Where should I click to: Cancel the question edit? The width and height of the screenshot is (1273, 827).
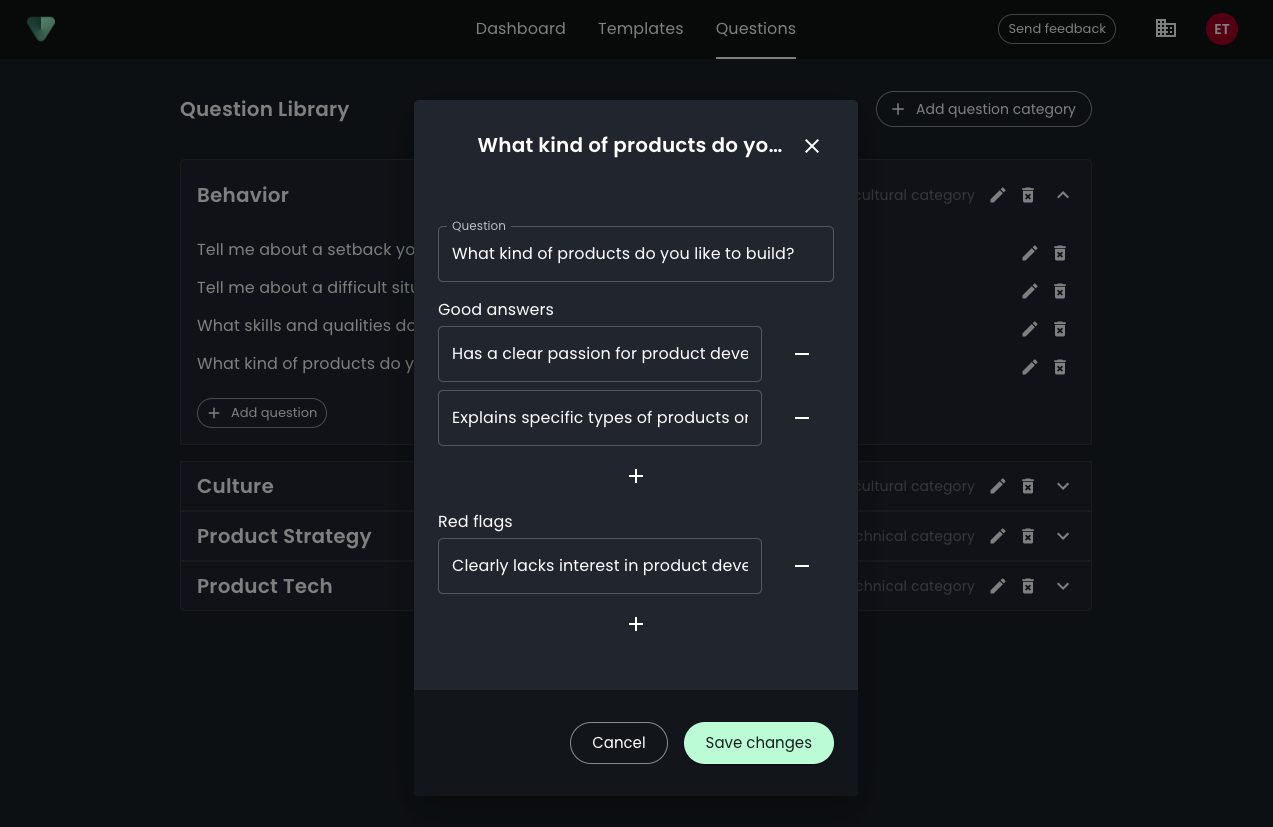click(618, 743)
